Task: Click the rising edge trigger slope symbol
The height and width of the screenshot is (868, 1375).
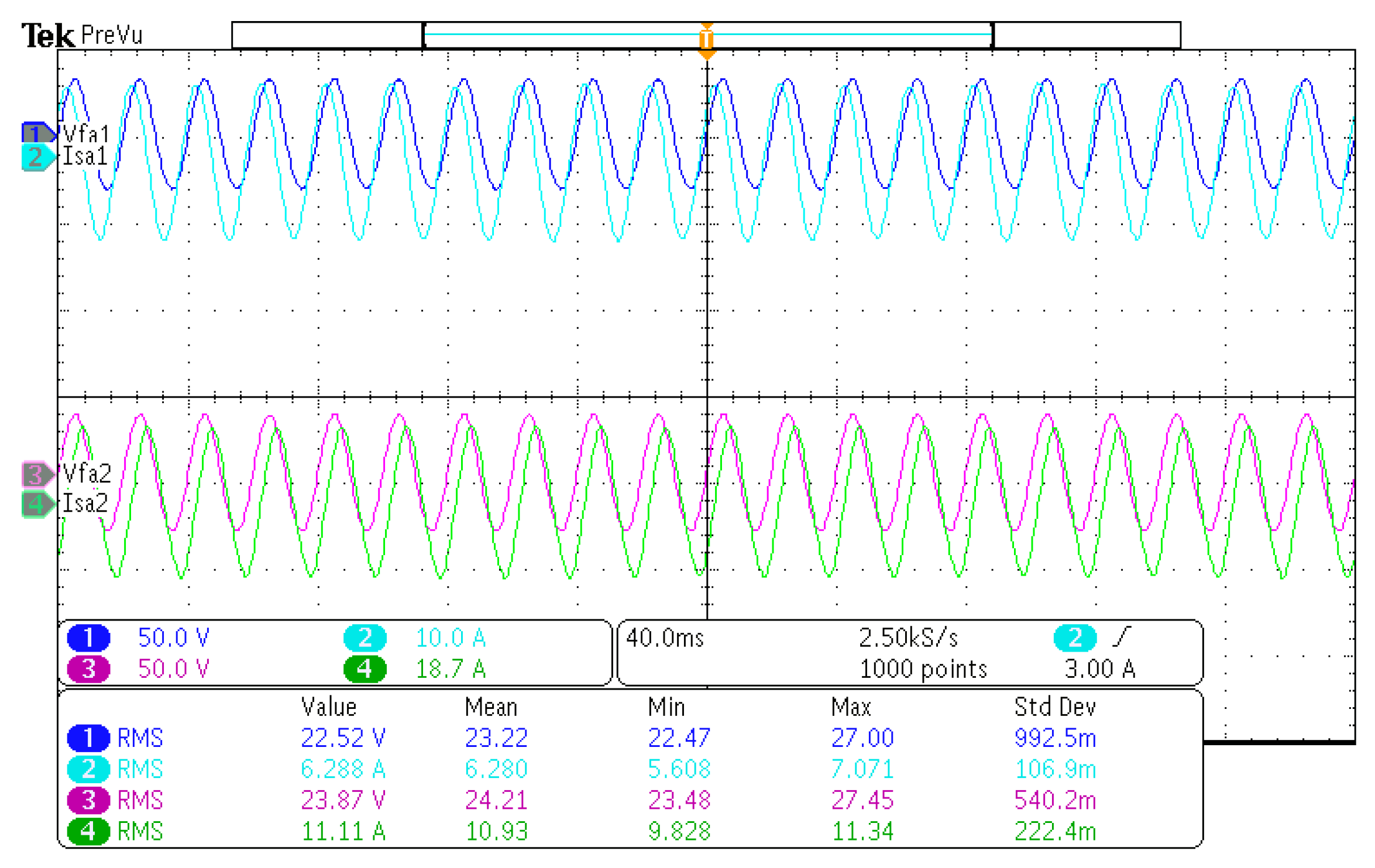Action: pos(1121,636)
